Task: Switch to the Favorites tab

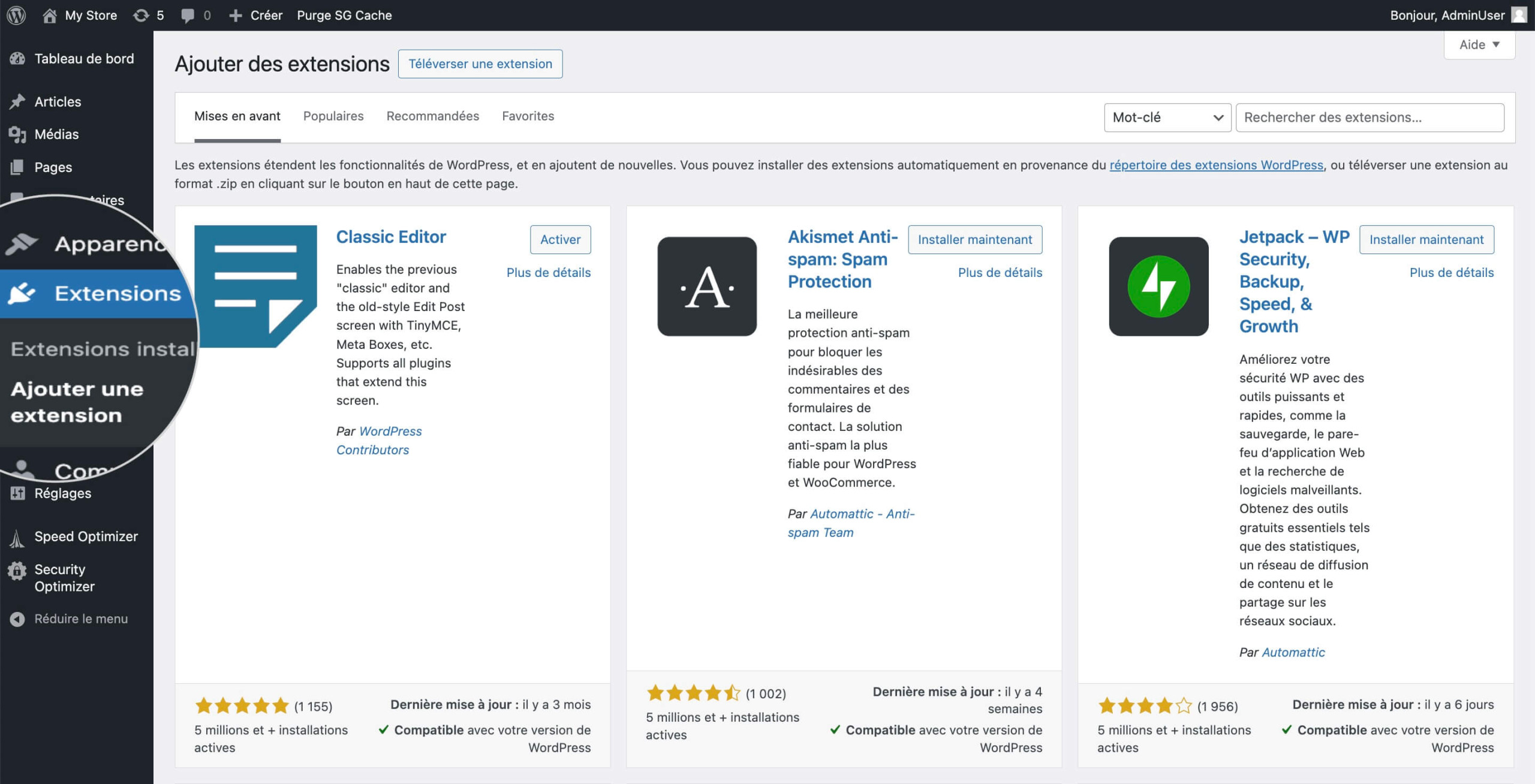Action: 528,116
